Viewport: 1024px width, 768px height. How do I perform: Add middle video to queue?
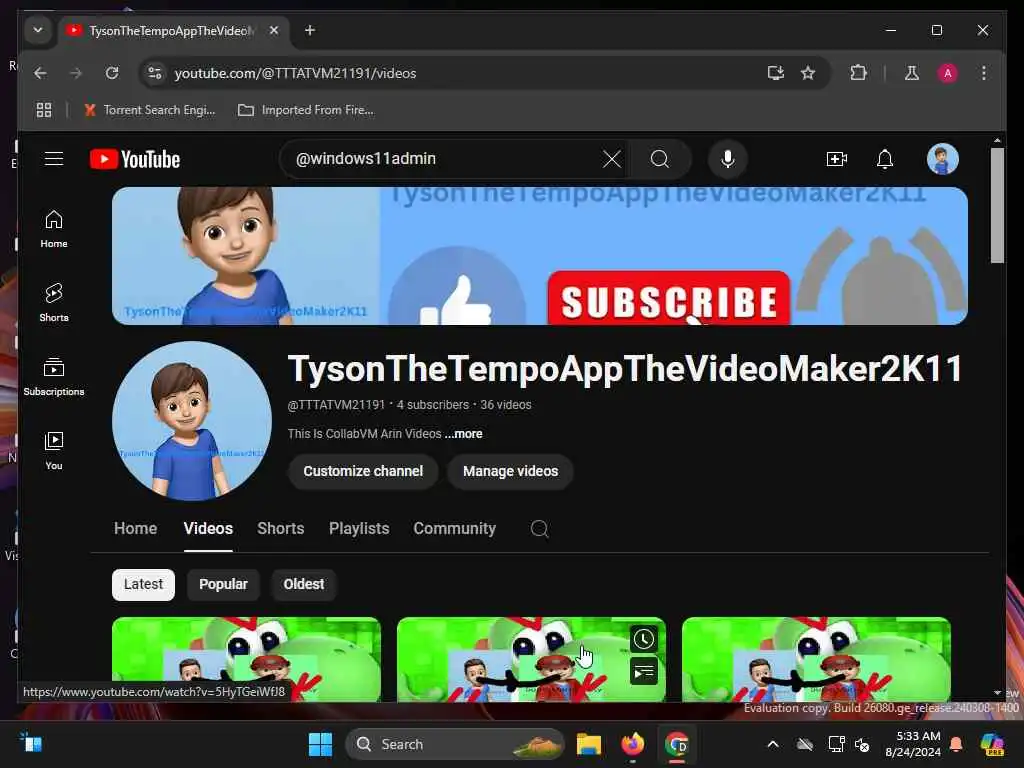[643, 671]
